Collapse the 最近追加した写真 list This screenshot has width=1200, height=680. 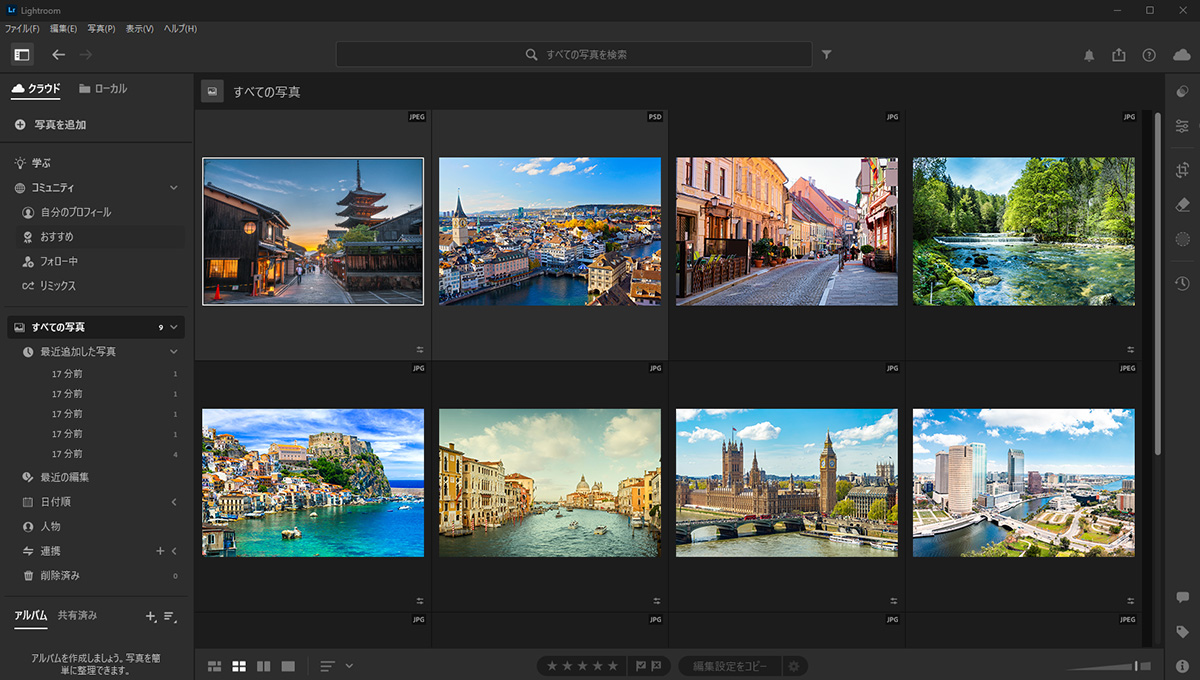(173, 352)
